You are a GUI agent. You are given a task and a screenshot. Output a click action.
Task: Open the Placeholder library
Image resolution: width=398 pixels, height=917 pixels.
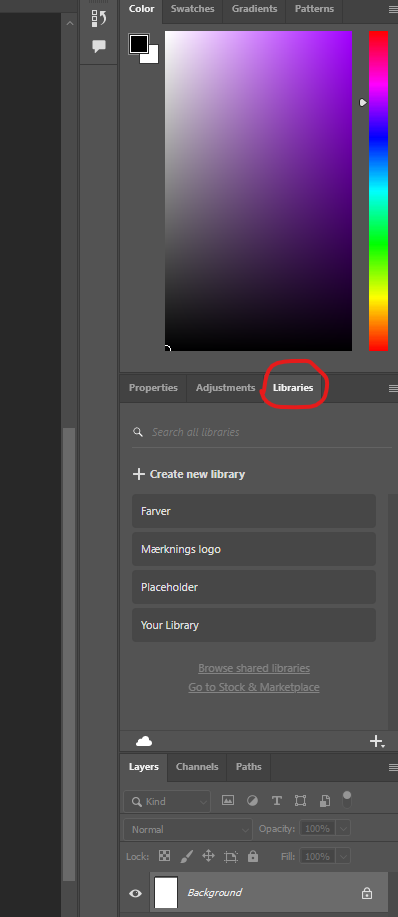(254, 587)
